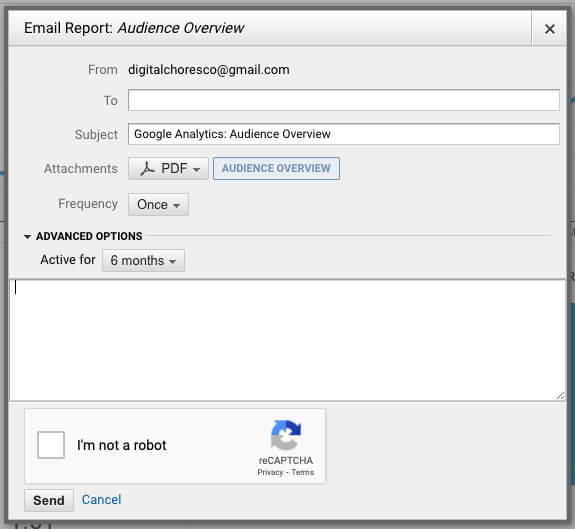
Task: Click the AUDIENCE OVERVIEW attachment button
Action: pyautogui.click(x=276, y=169)
